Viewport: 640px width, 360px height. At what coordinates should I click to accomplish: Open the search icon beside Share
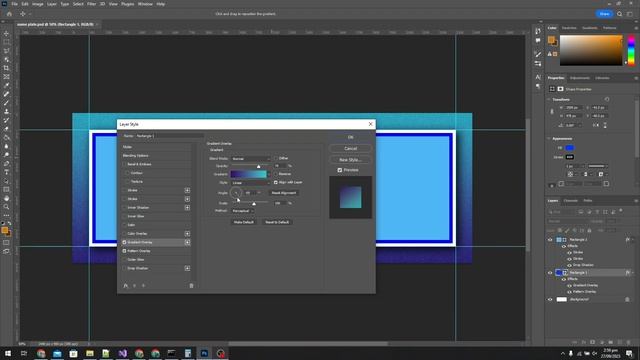click(619, 14)
